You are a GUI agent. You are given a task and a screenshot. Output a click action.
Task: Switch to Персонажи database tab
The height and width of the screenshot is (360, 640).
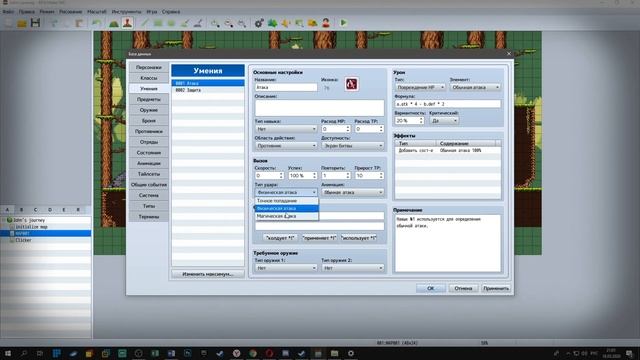click(x=149, y=67)
